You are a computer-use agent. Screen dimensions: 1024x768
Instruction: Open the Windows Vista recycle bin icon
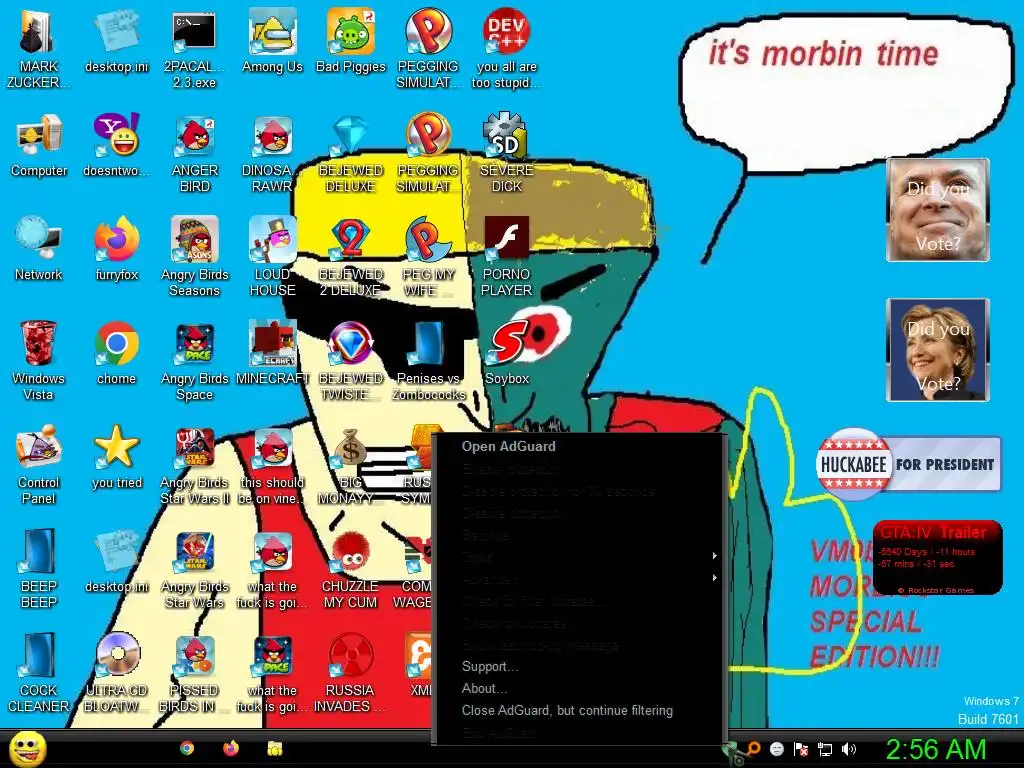pos(39,360)
